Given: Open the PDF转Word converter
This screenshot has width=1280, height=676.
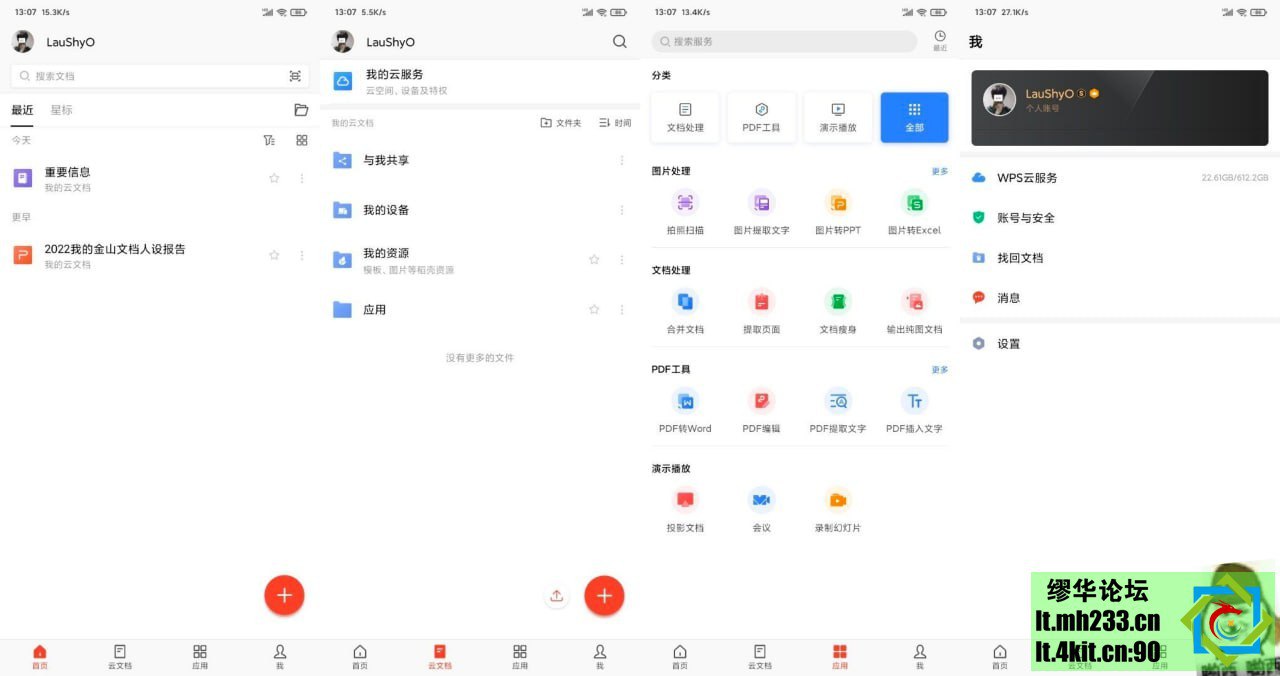Looking at the screenshot, I should coord(685,402).
